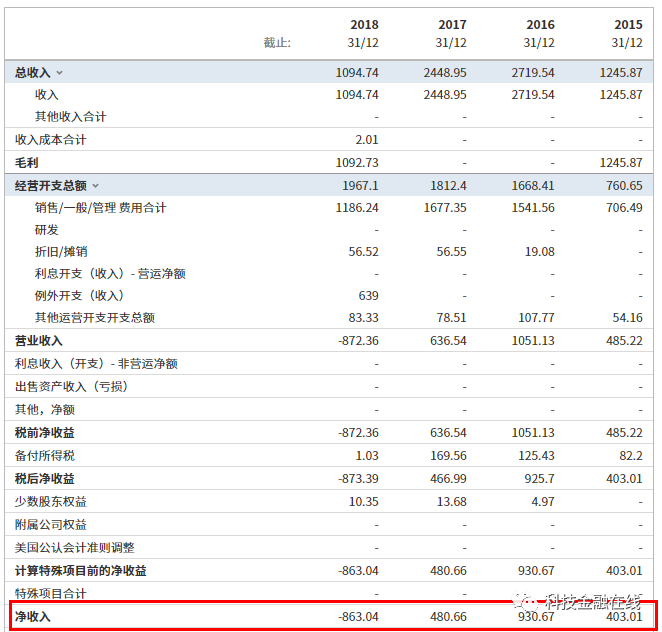Click the 毛利 row label
The width and height of the screenshot is (662, 632).
tap(27, 163)
